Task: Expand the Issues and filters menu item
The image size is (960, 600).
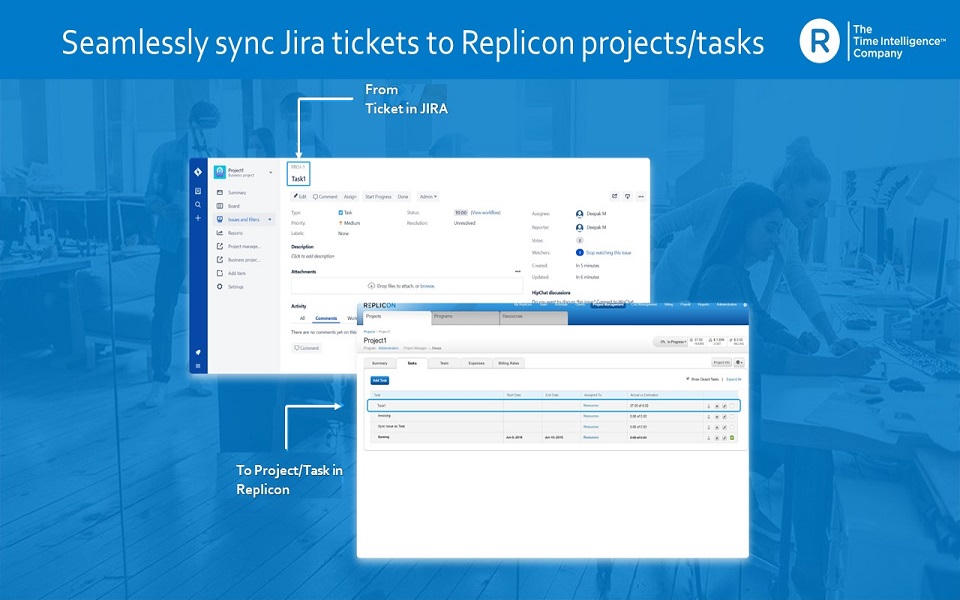Action: pos(270,219)
